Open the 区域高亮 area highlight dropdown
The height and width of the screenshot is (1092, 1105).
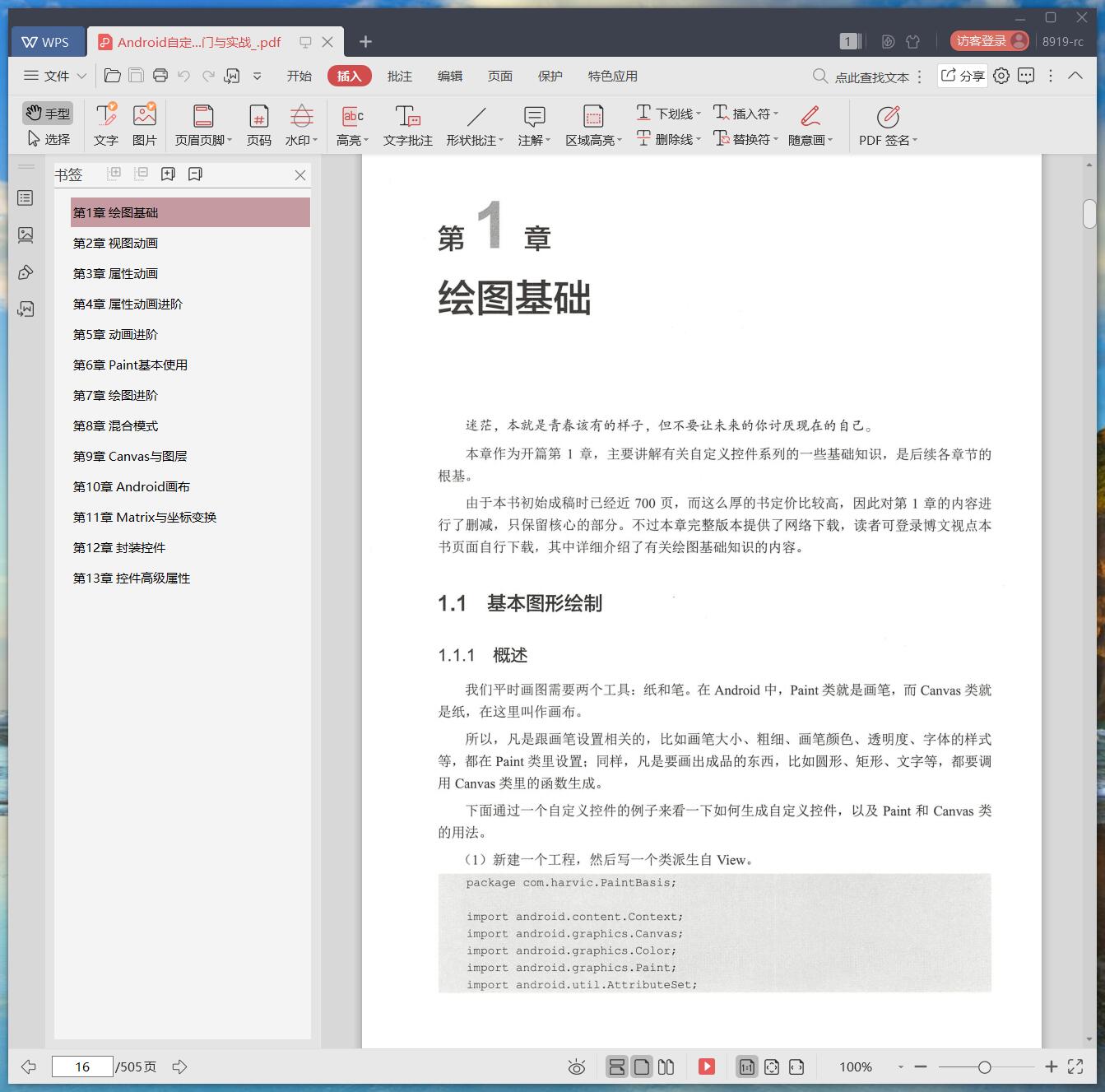click(x=593, y=125)
